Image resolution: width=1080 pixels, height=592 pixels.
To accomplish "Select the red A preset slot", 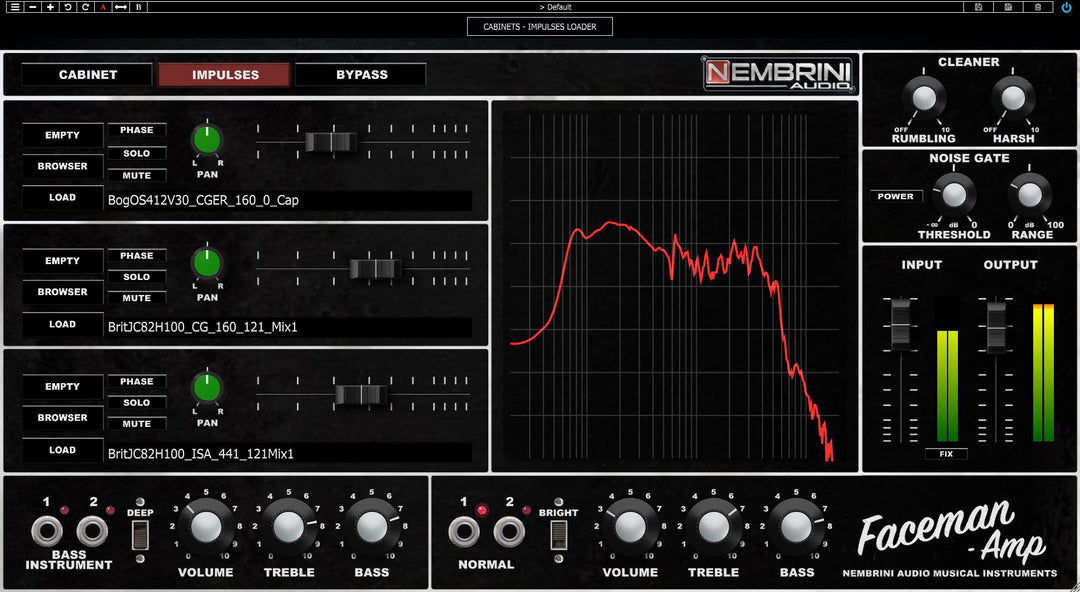I will (x=103, y=7).
